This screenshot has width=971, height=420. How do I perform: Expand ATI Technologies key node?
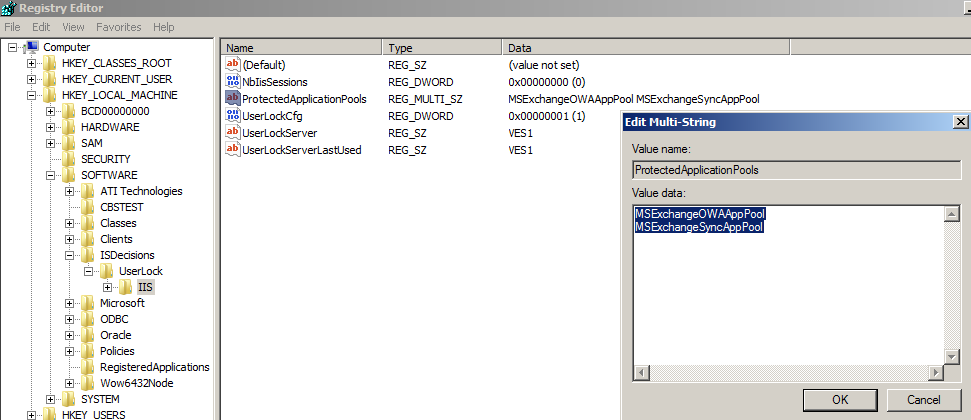click(x=69, y=191)
